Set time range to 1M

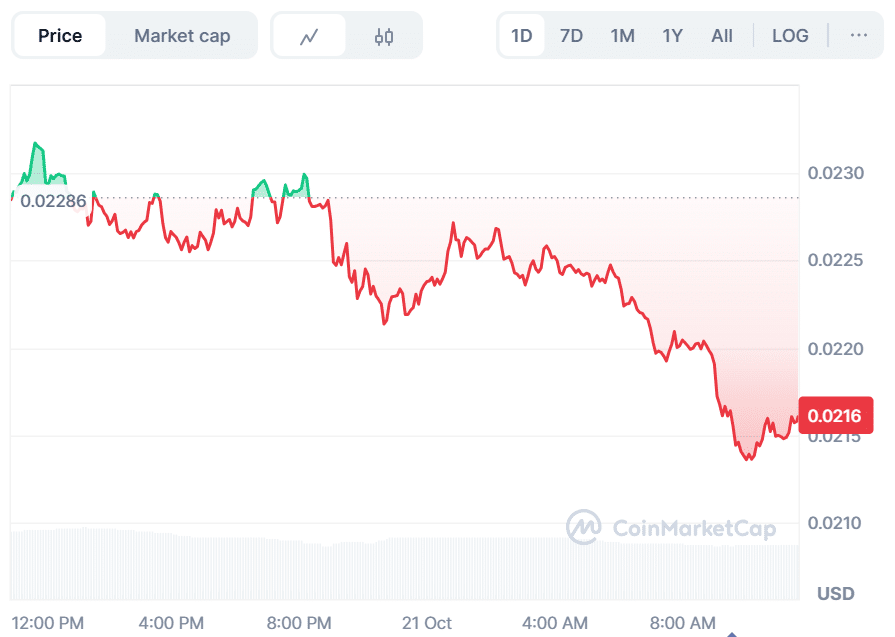tap(622, 36)
